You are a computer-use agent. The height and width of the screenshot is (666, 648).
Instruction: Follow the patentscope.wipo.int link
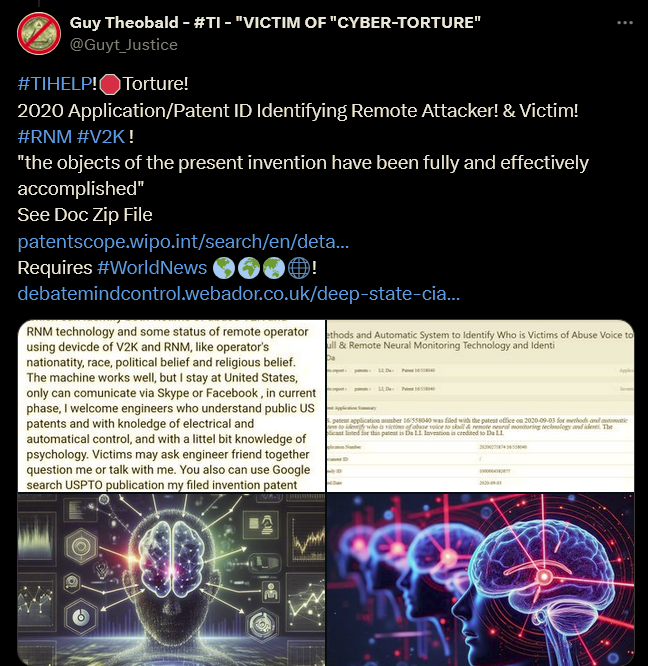183,242
